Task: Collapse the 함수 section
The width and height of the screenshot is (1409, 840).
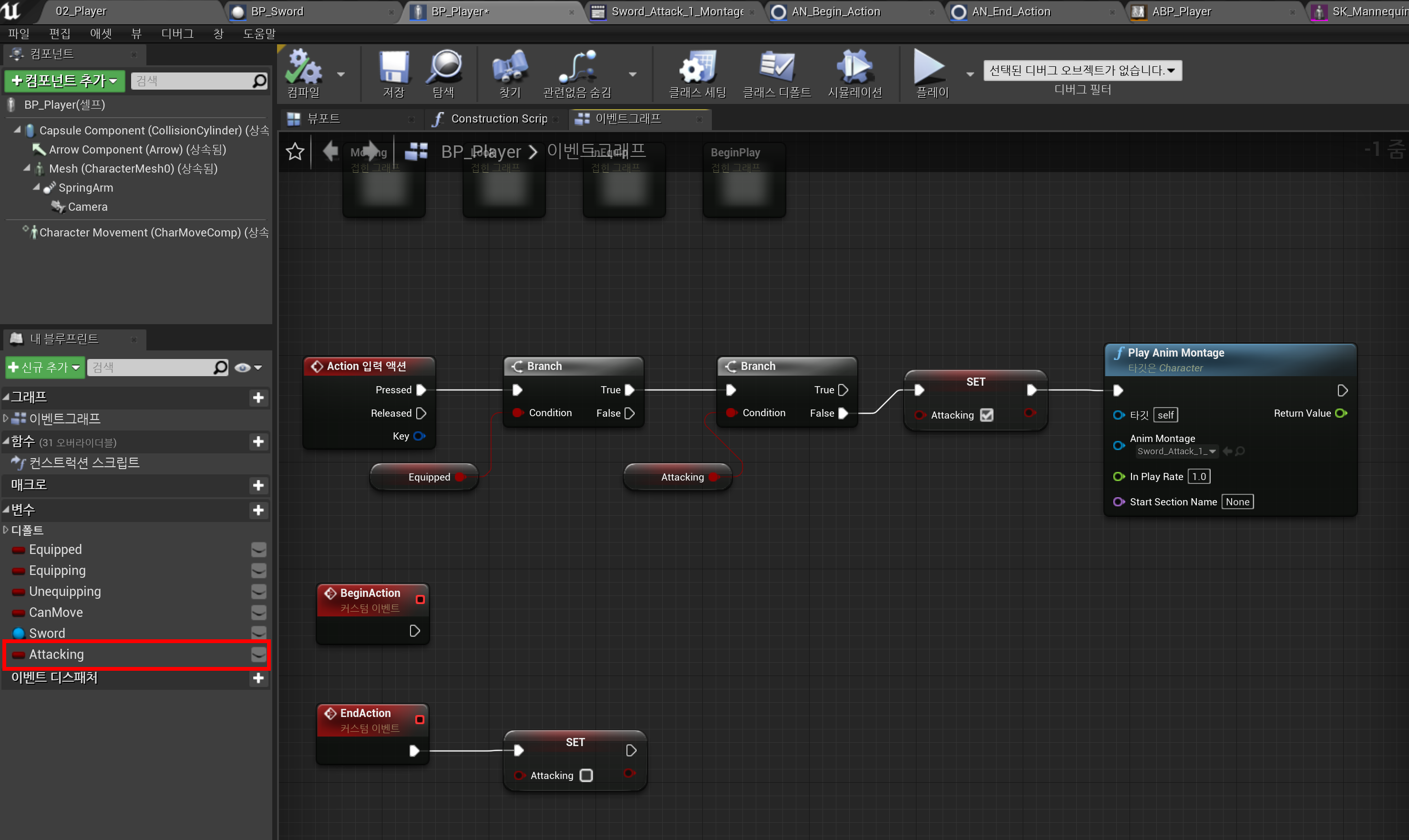Action: [x=6, y=440]
